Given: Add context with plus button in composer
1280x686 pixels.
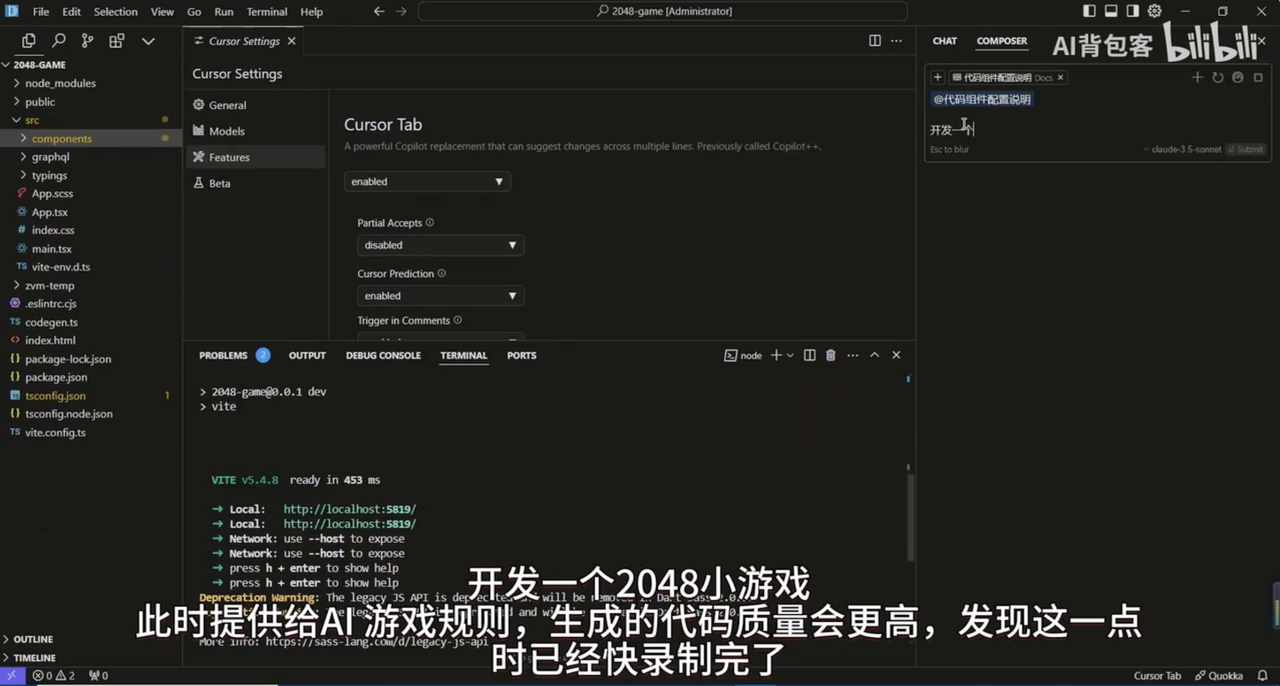Looking at the screenshot, I should click(938, 78).
